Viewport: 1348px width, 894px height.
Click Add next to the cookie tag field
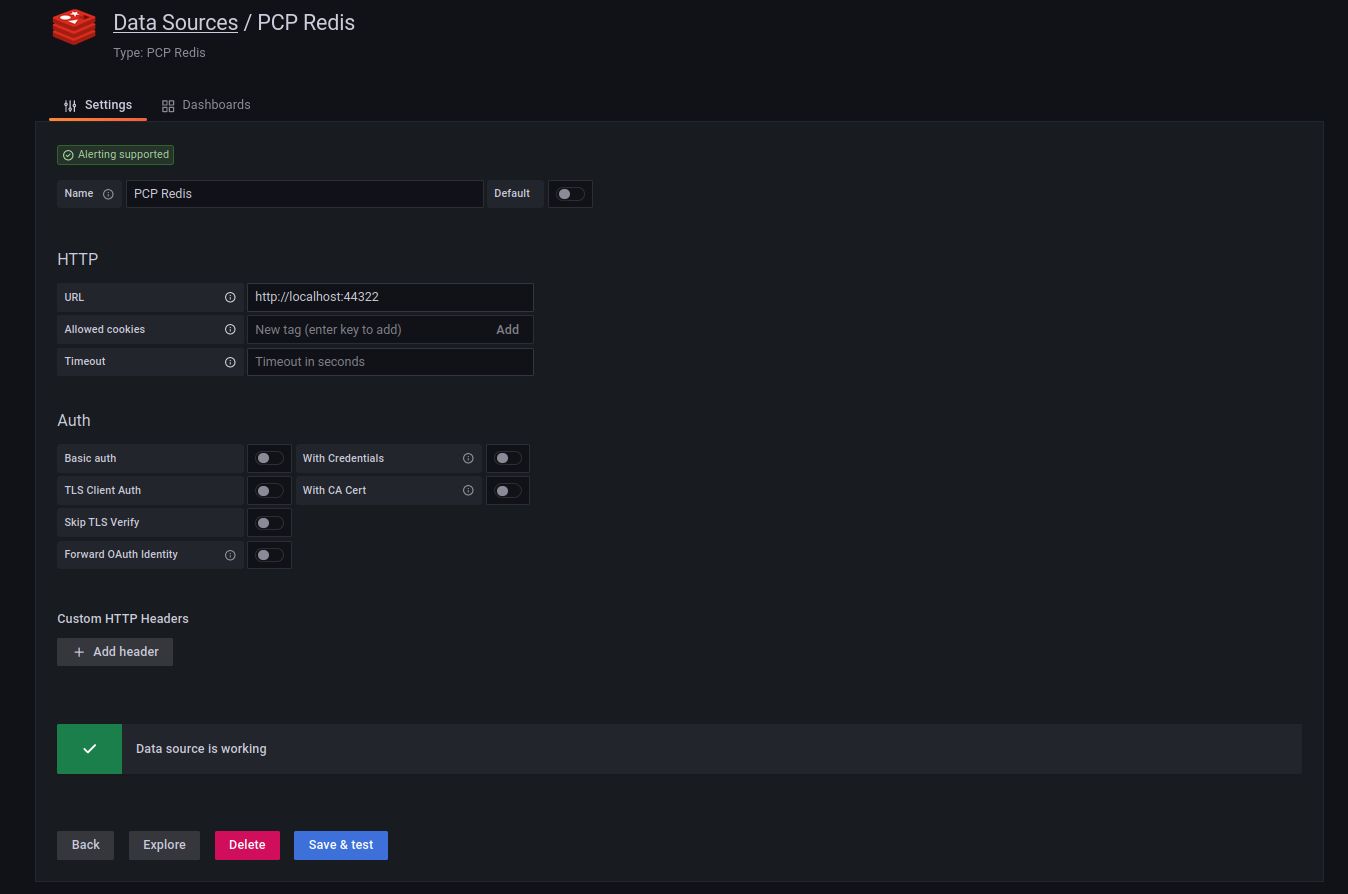coord(508,330)
